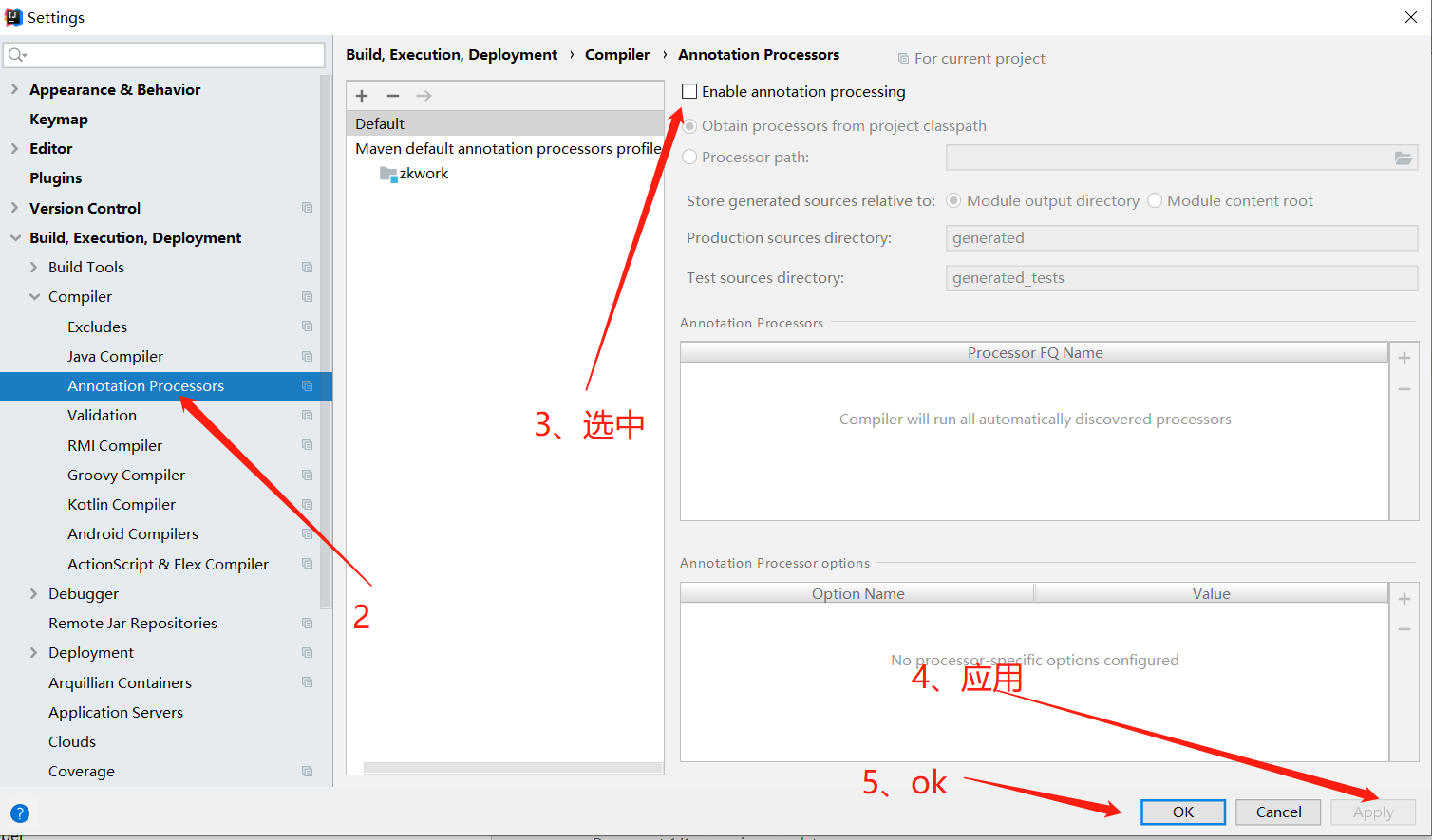This screenshot has height=840, width=1432.
Task: Click Test sources directory field
Action: click(1181, 278)
